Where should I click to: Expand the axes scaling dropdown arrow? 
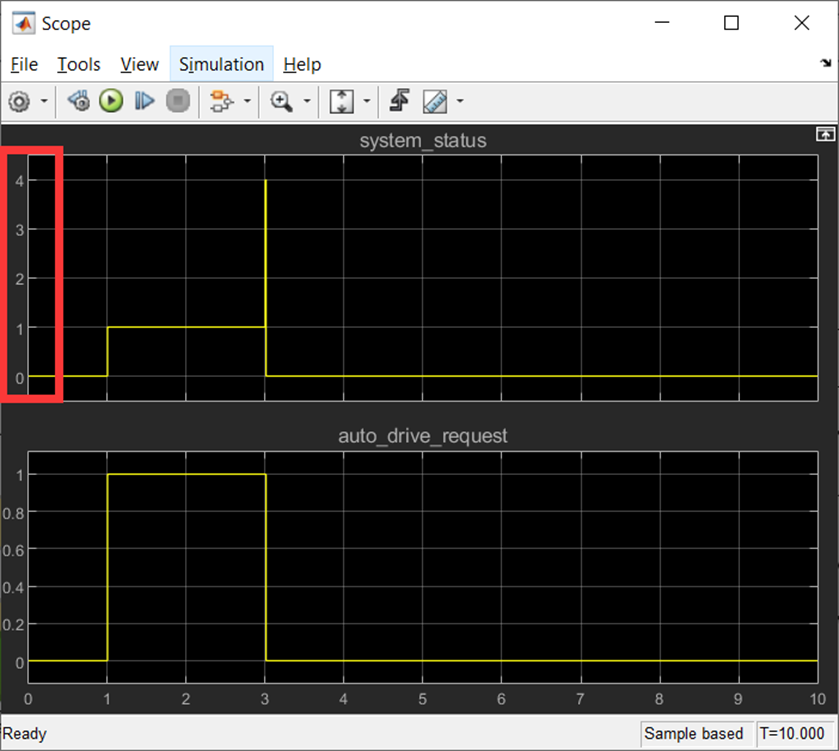coord(367,101)
